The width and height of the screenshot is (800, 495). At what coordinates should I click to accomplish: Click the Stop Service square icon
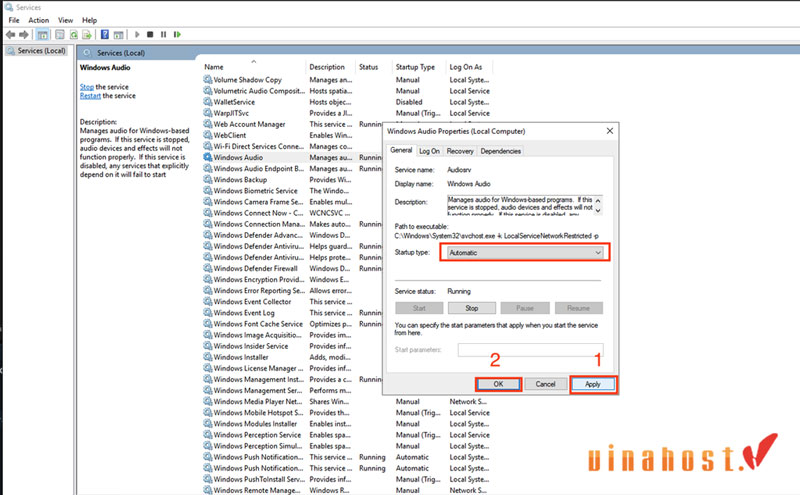pyautogui.click(x=150, y=35)
